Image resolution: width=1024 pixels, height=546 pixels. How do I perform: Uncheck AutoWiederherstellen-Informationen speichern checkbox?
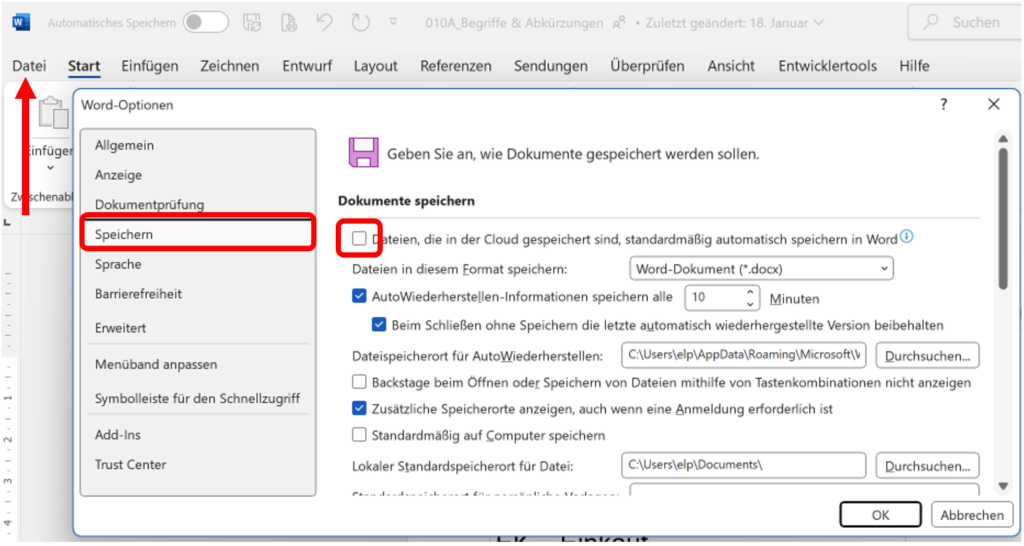[x=359, y=296]
